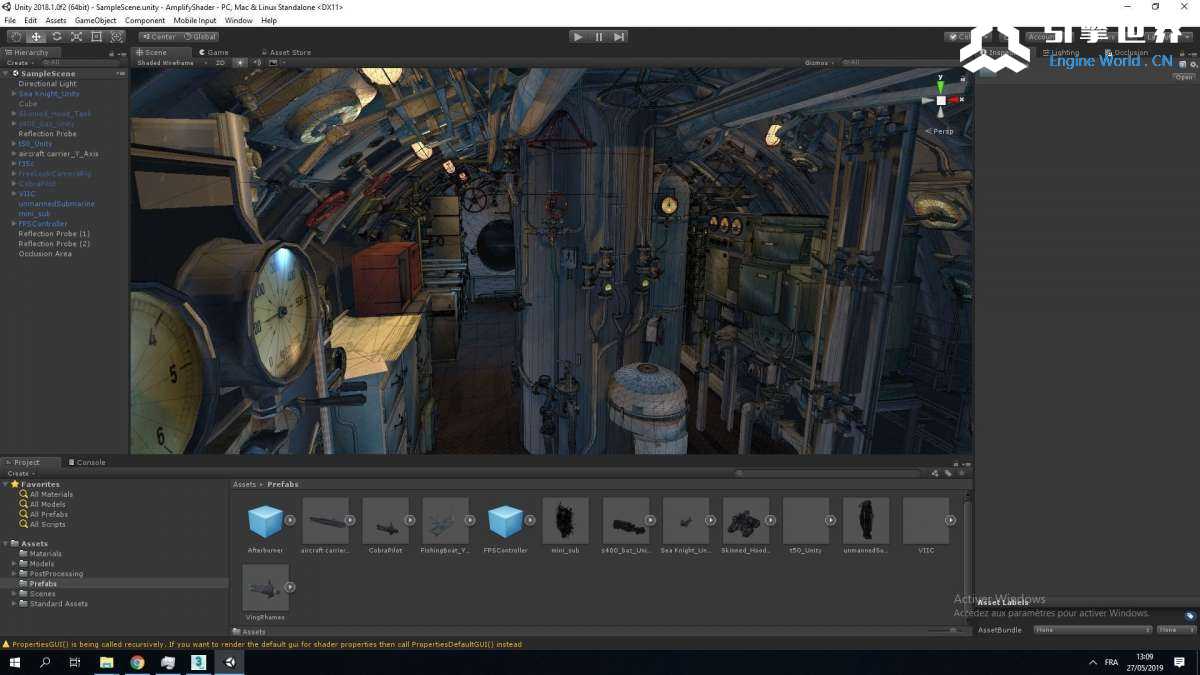Click Assets in Project breadcrumb
Viewport: 1200px width, 675px height.
point(245,484)
